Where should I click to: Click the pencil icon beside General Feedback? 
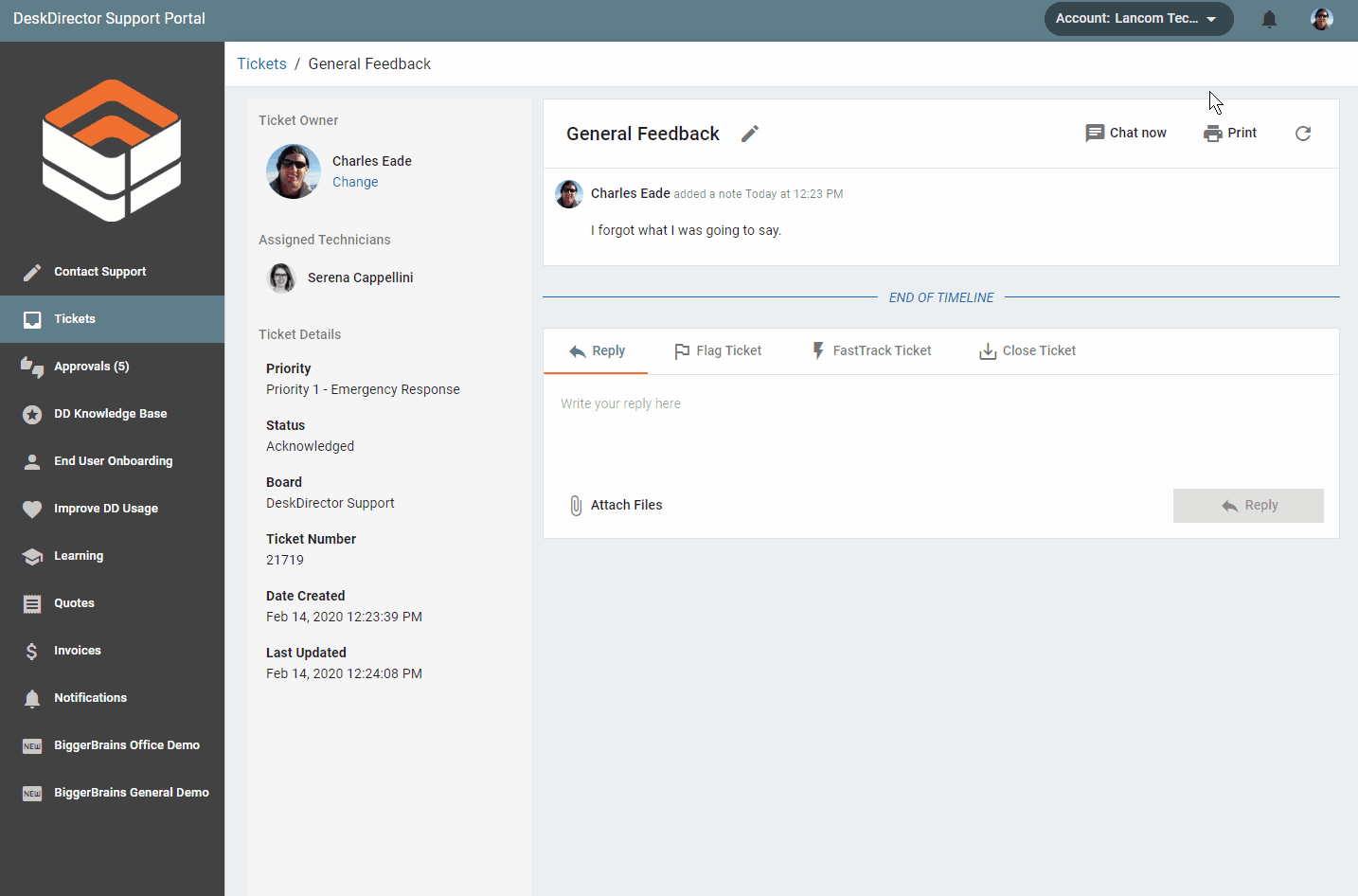click(750, 134)
